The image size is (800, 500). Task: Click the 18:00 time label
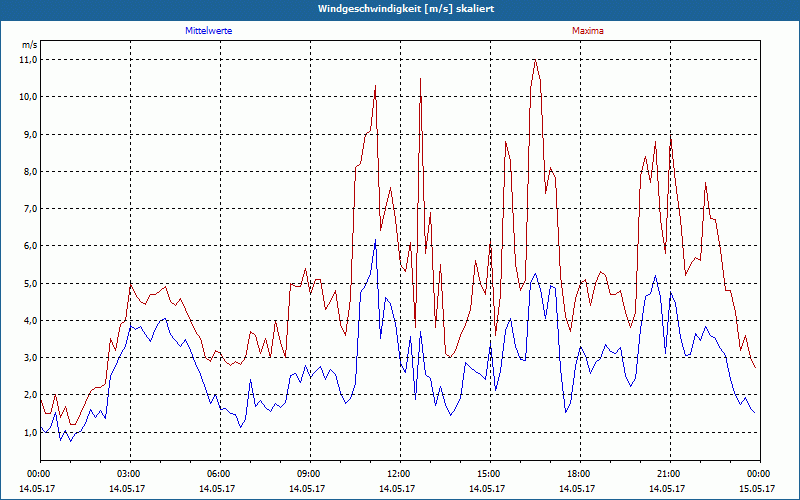tap(580, 474)
